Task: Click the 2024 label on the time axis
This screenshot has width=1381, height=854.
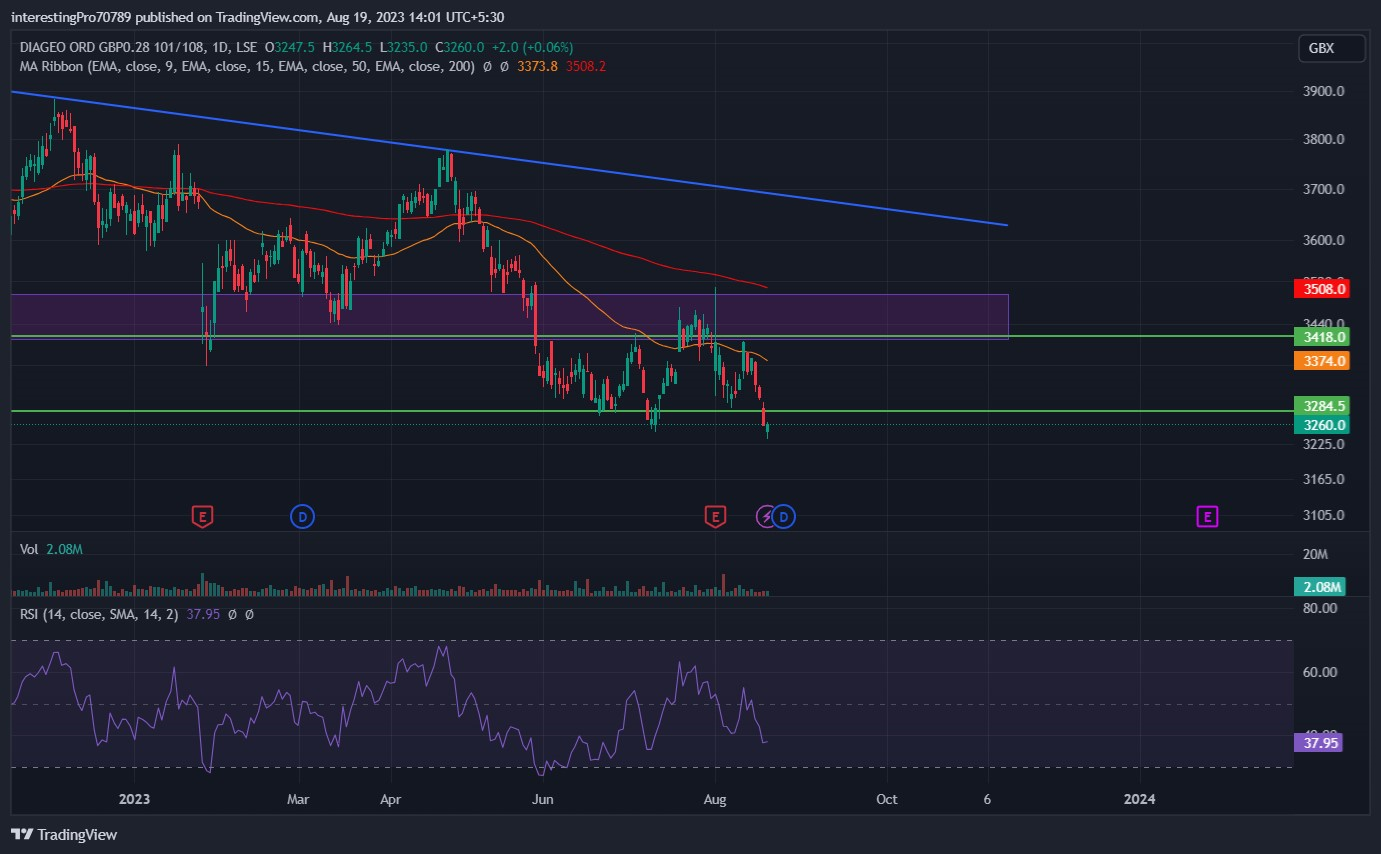Action: (1139, 799)
